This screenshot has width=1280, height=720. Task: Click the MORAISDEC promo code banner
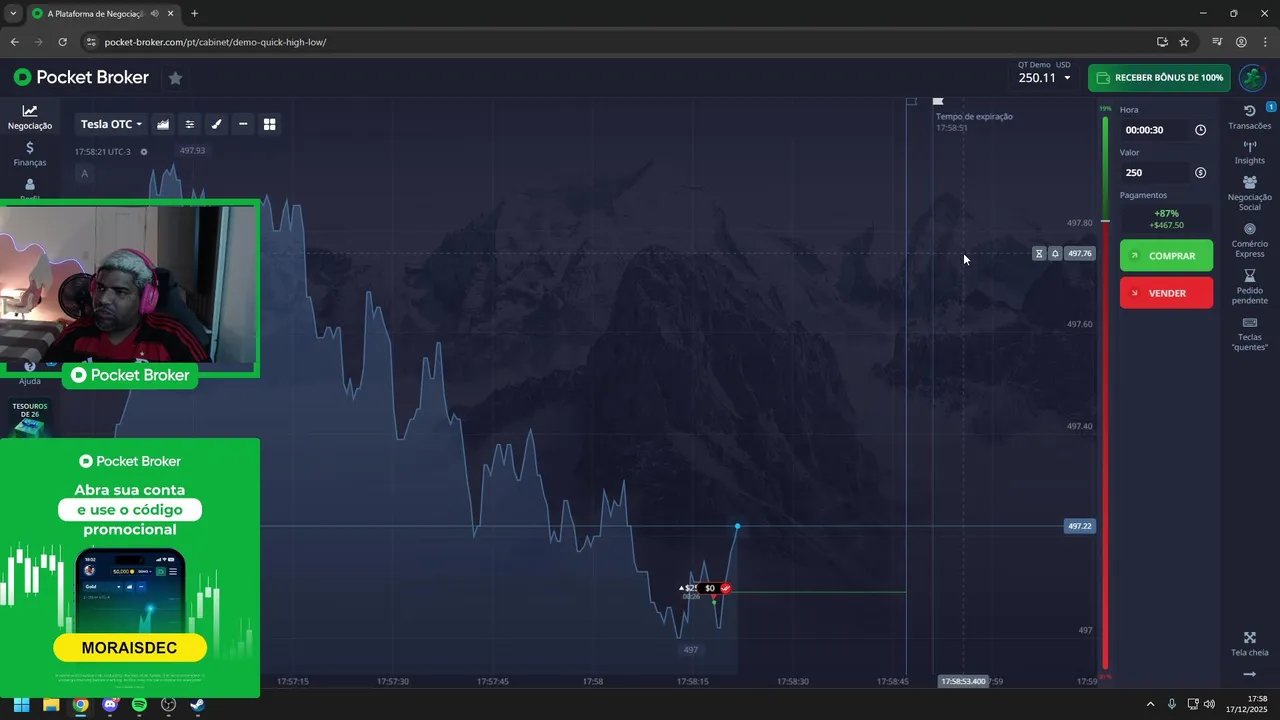130,648
